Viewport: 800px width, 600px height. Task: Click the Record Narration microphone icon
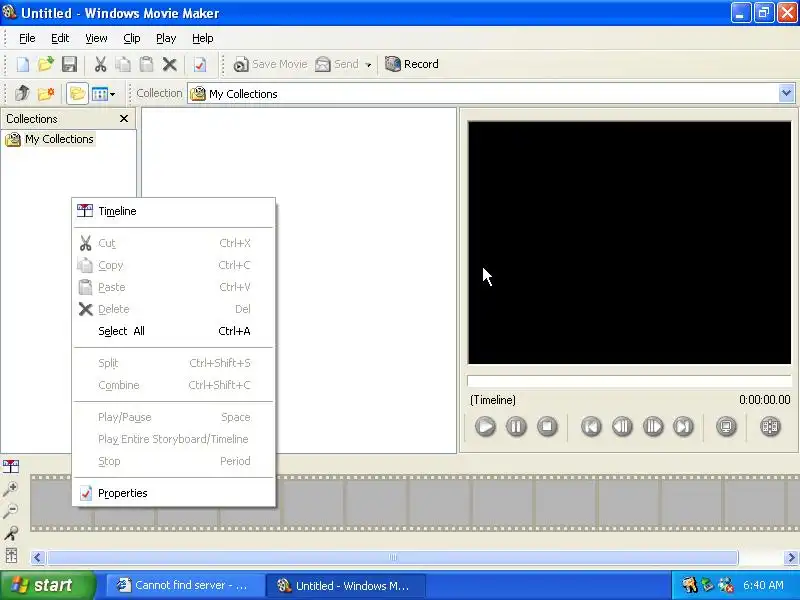11,533
